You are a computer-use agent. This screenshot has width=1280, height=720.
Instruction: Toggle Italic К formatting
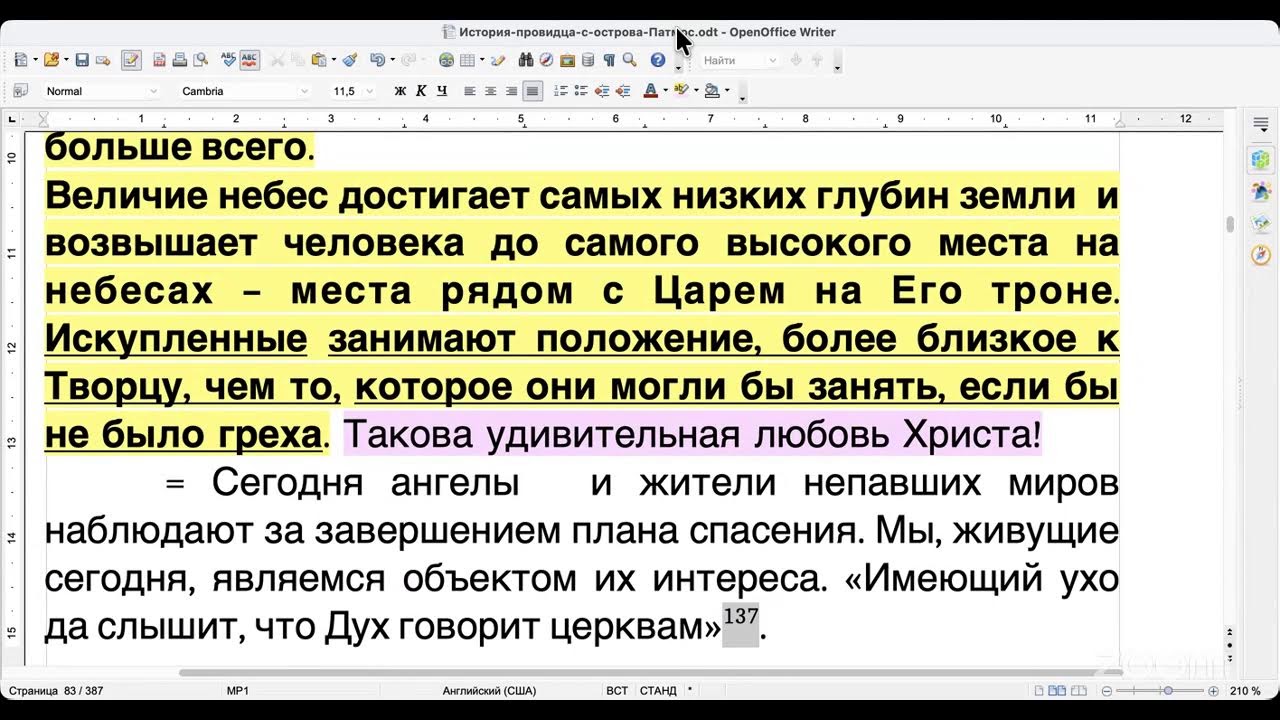pyautogui.click(x=421, y=91)
